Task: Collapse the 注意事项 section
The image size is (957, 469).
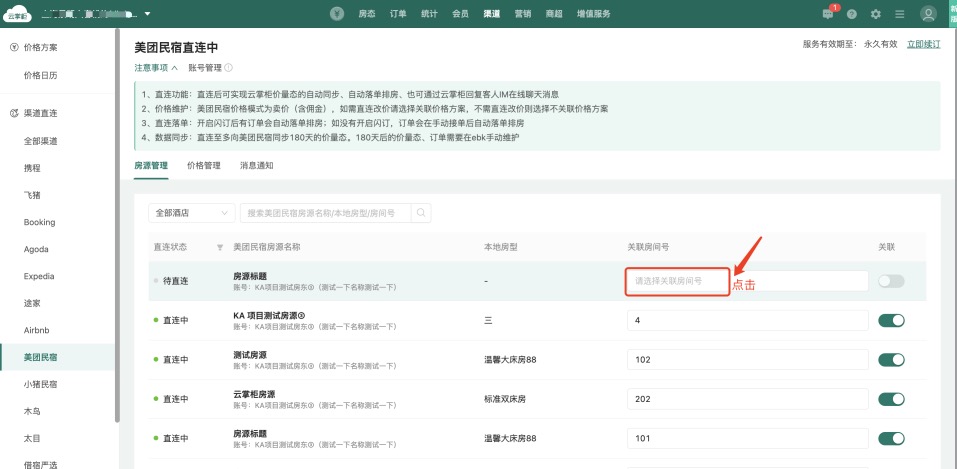Action: 156,68
